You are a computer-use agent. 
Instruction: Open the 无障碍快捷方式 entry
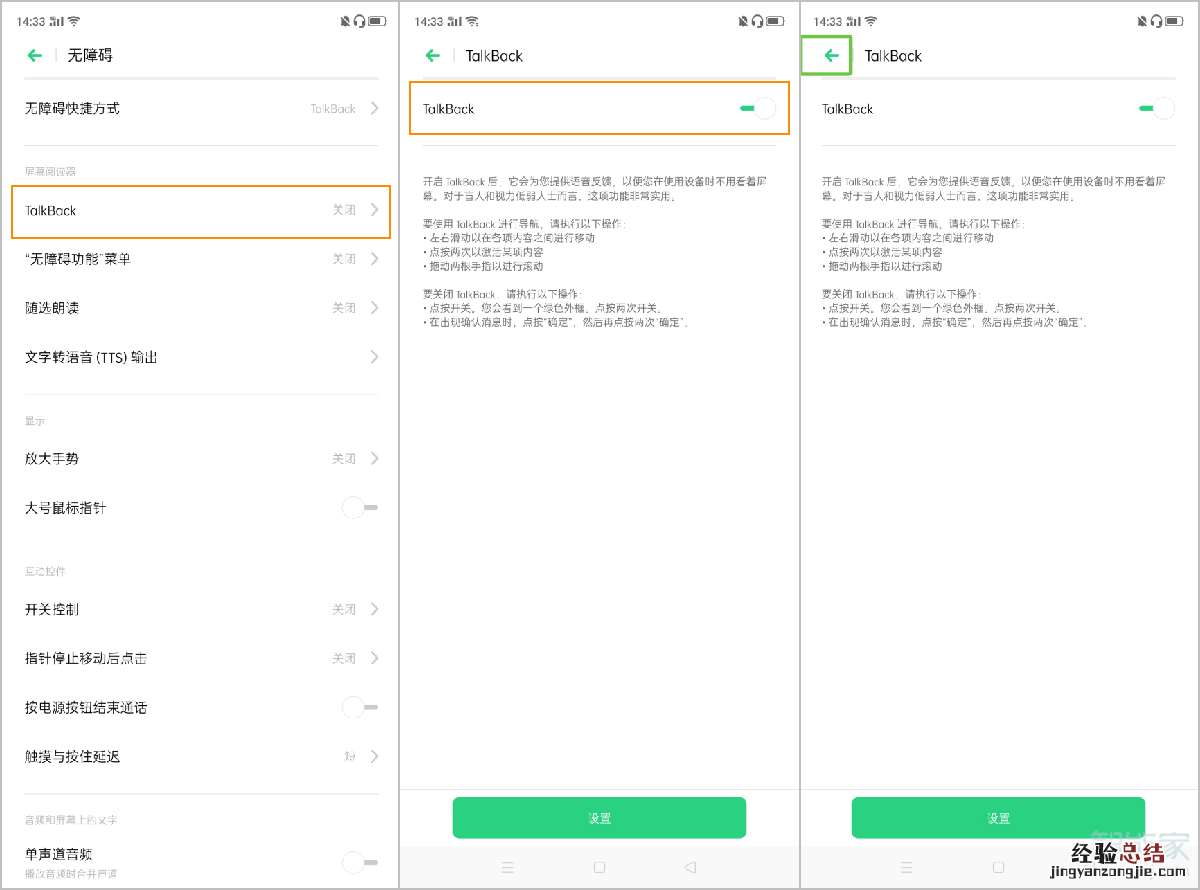click(201, 108)
